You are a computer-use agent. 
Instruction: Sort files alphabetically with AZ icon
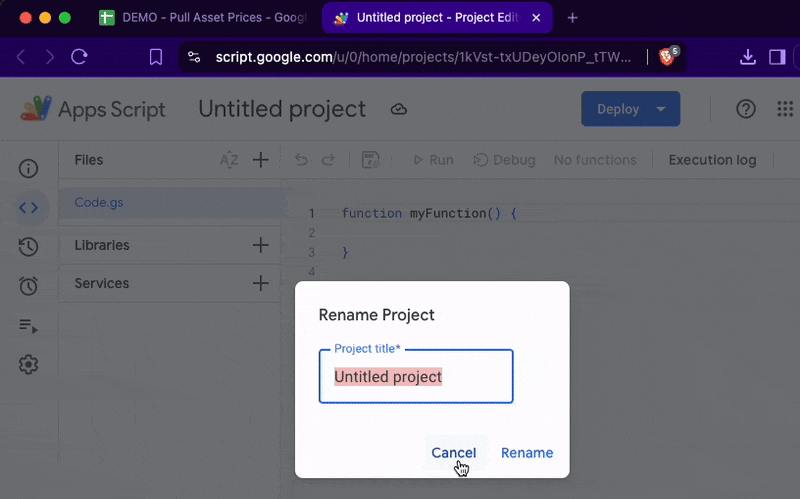[229, 160]
